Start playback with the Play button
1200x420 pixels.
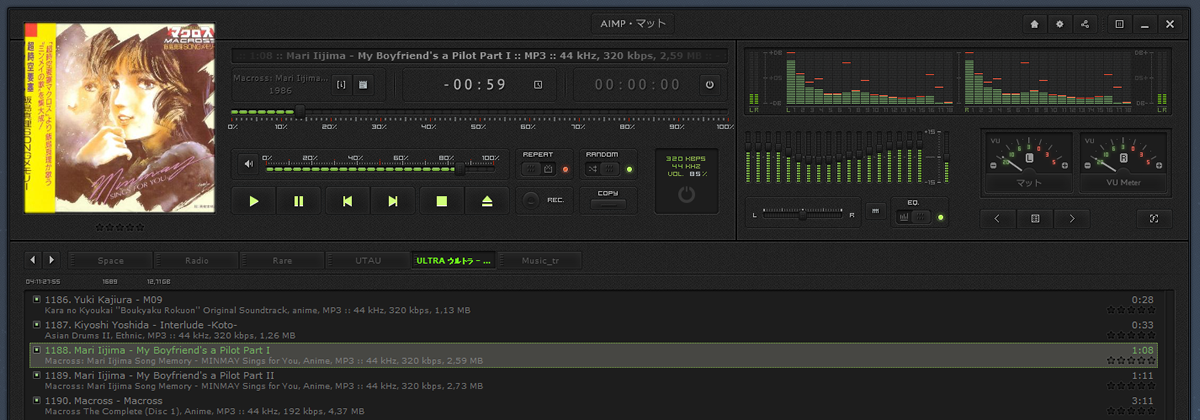tap(255, 201)
